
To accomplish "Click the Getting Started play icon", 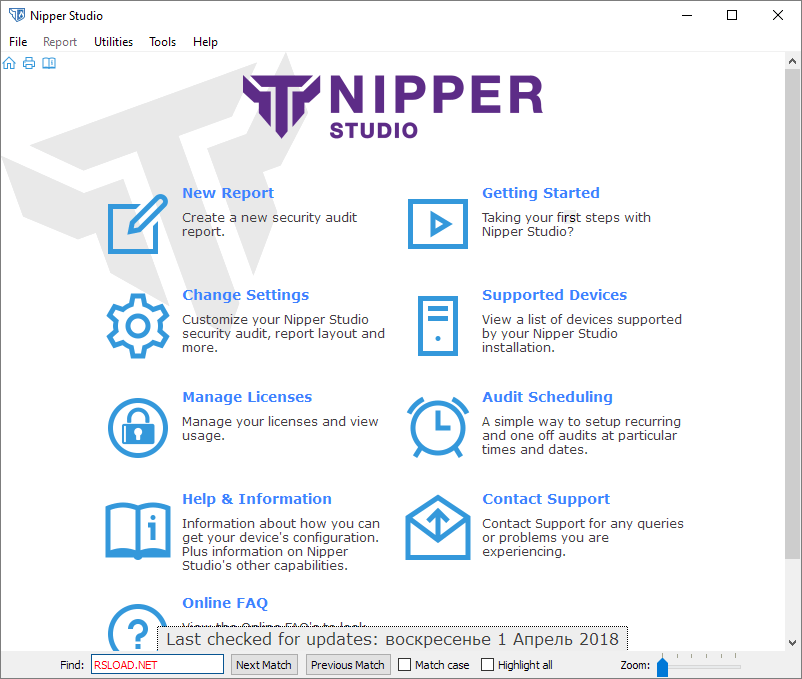I will (x=437, y=224).
